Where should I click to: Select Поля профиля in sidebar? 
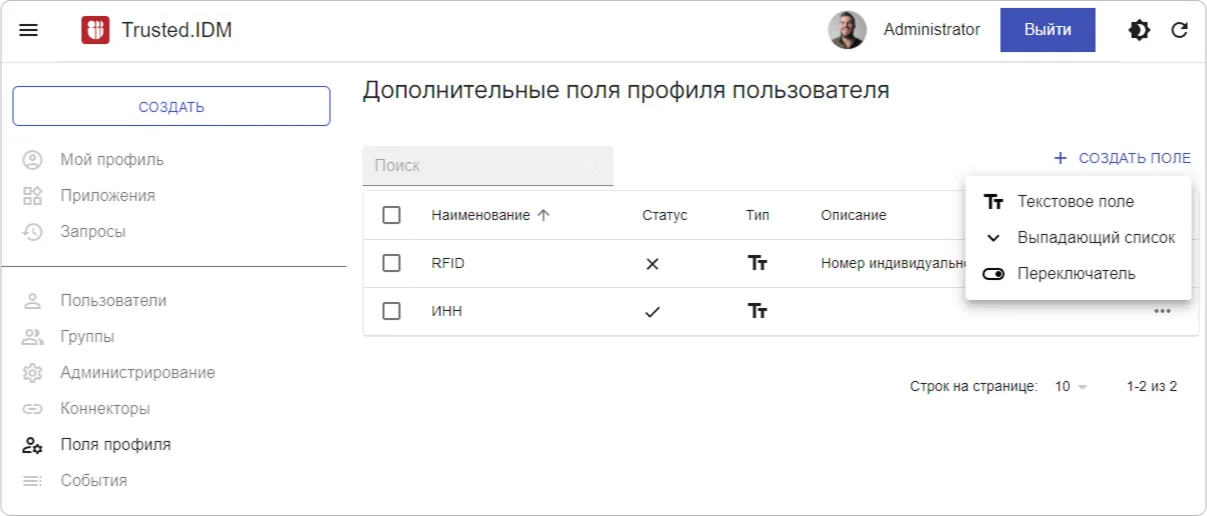click(x=115, y=445)
